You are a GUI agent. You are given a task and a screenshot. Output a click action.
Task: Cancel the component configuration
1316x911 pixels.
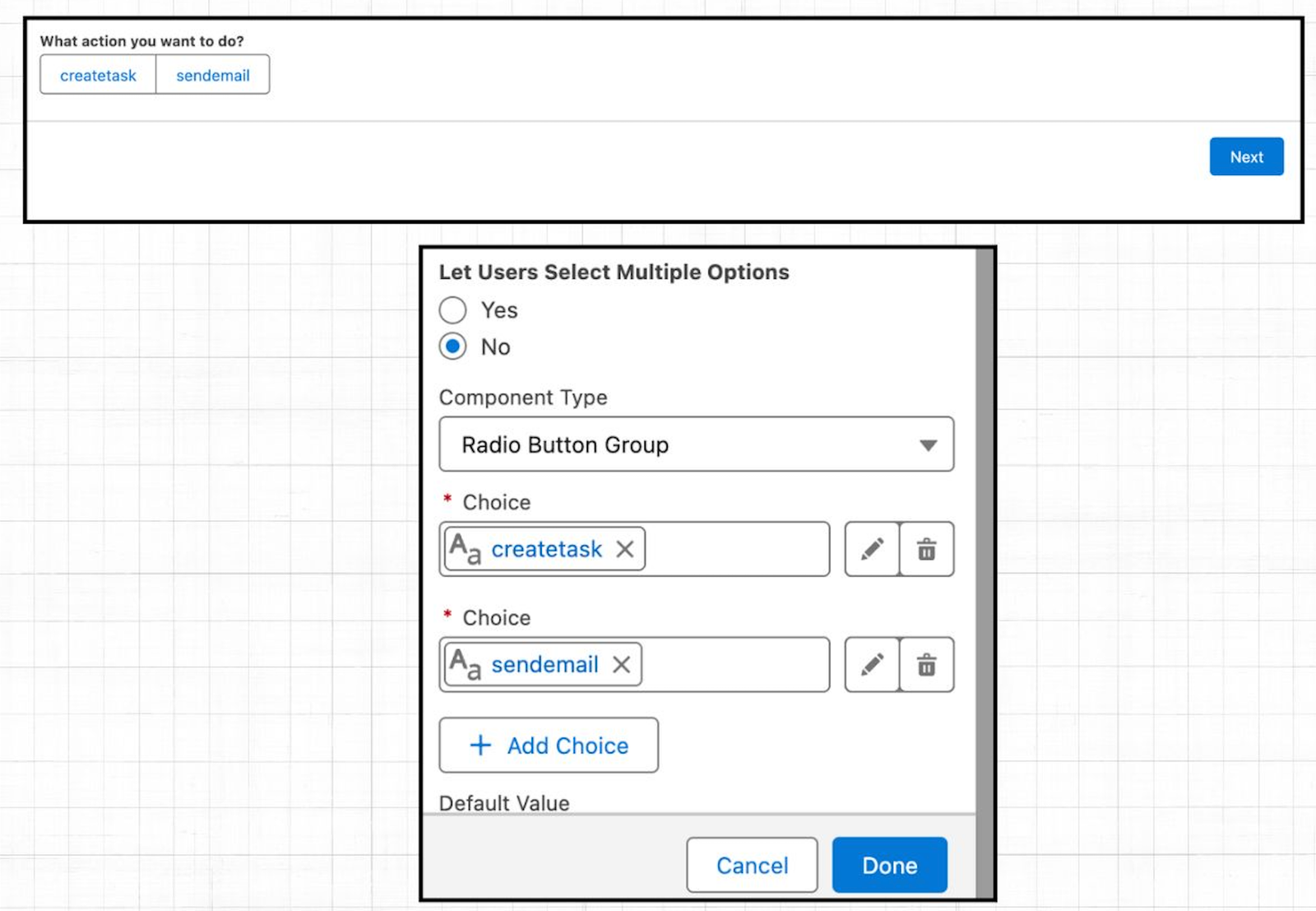pos(751,865)
